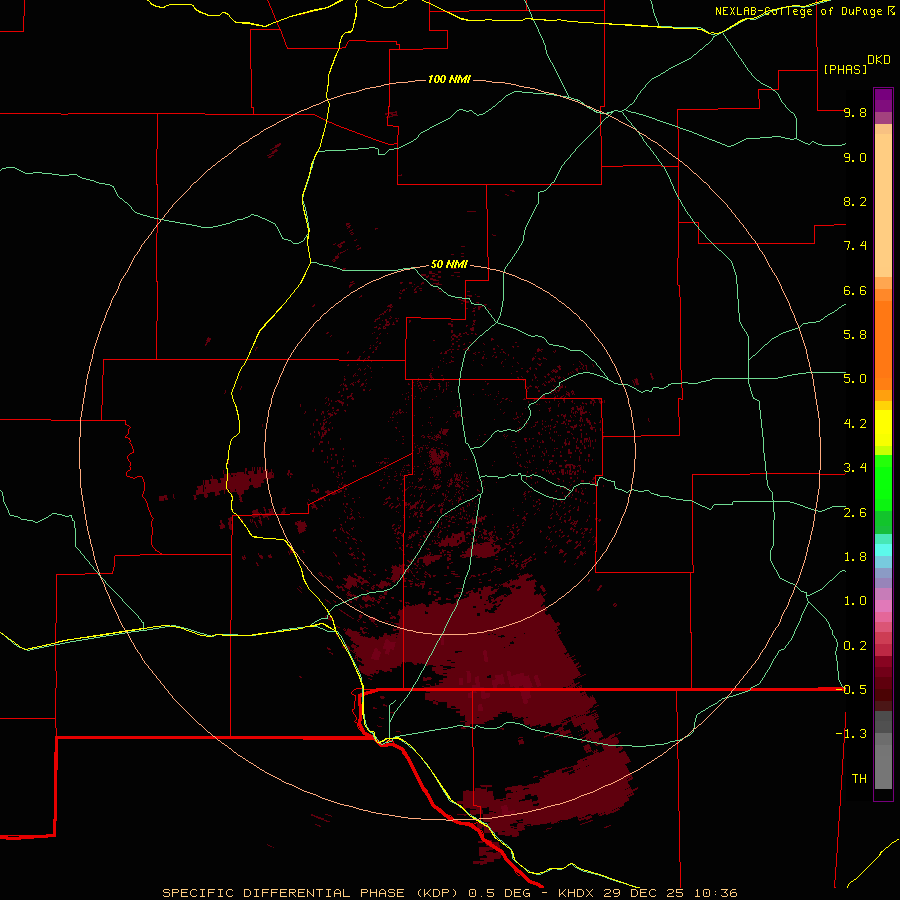Click the 4.2 value on the scale

(x=855, y=424)
